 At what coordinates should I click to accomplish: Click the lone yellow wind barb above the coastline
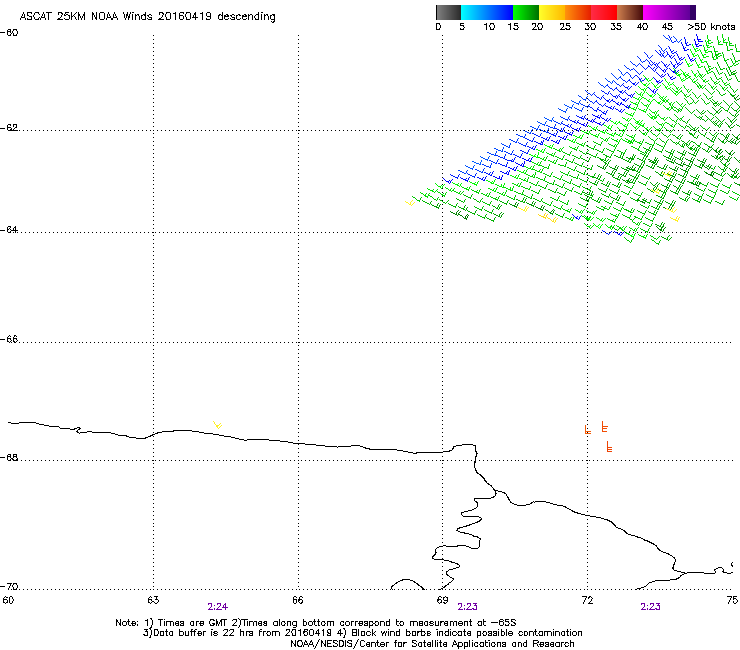click(x=218, y=425)
